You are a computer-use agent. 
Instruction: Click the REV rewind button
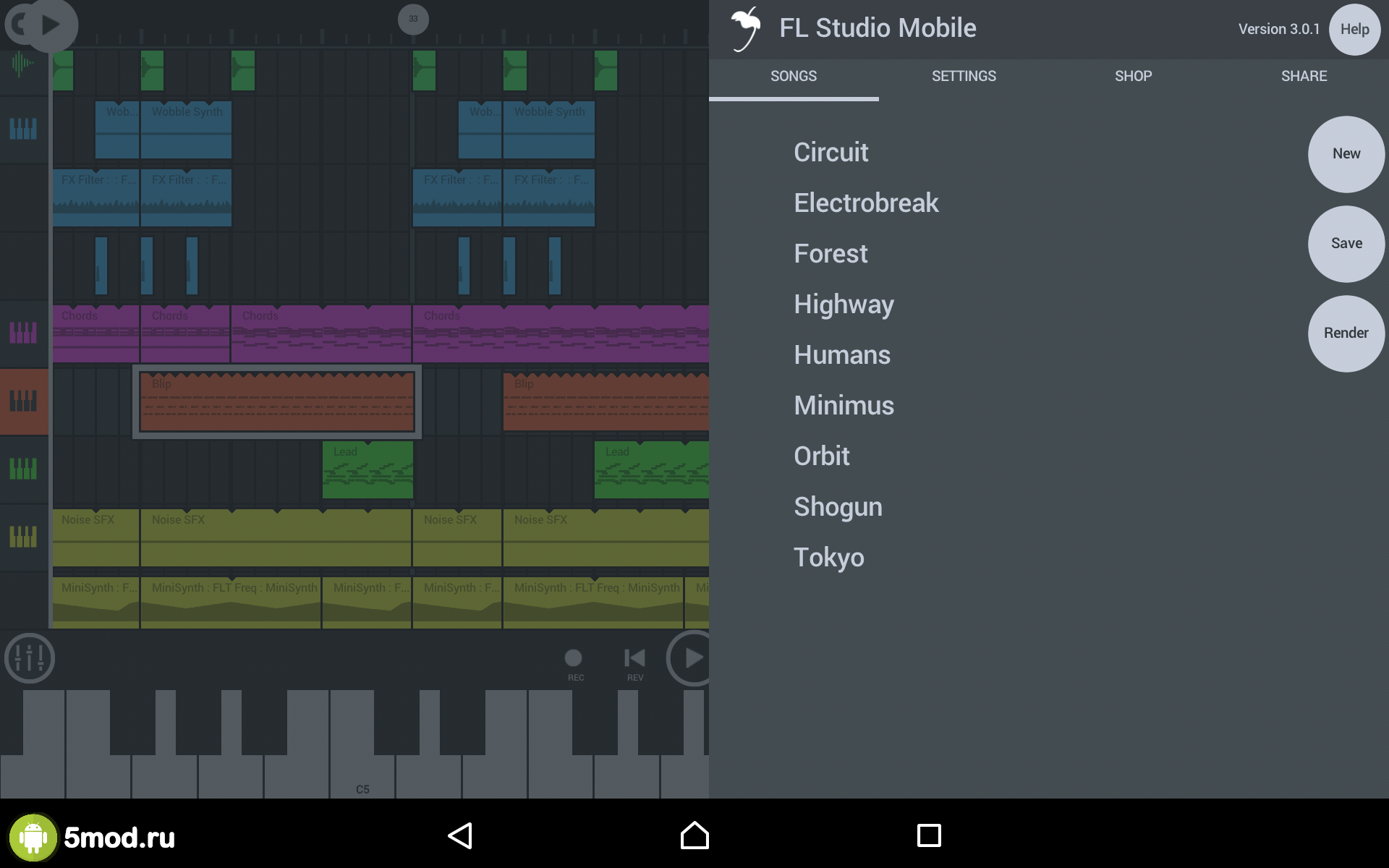634,660
